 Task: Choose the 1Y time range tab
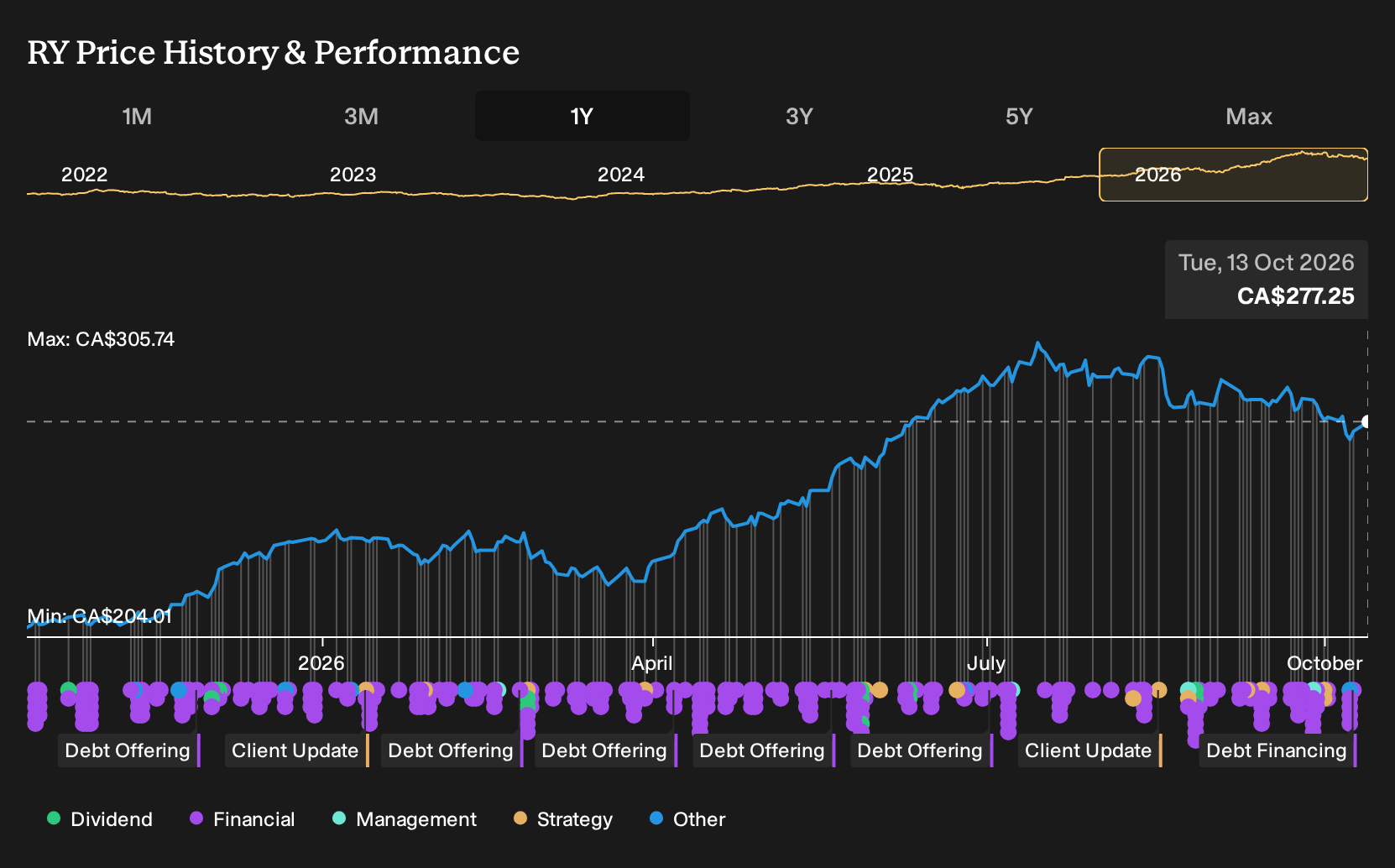[x=583, y=116]
